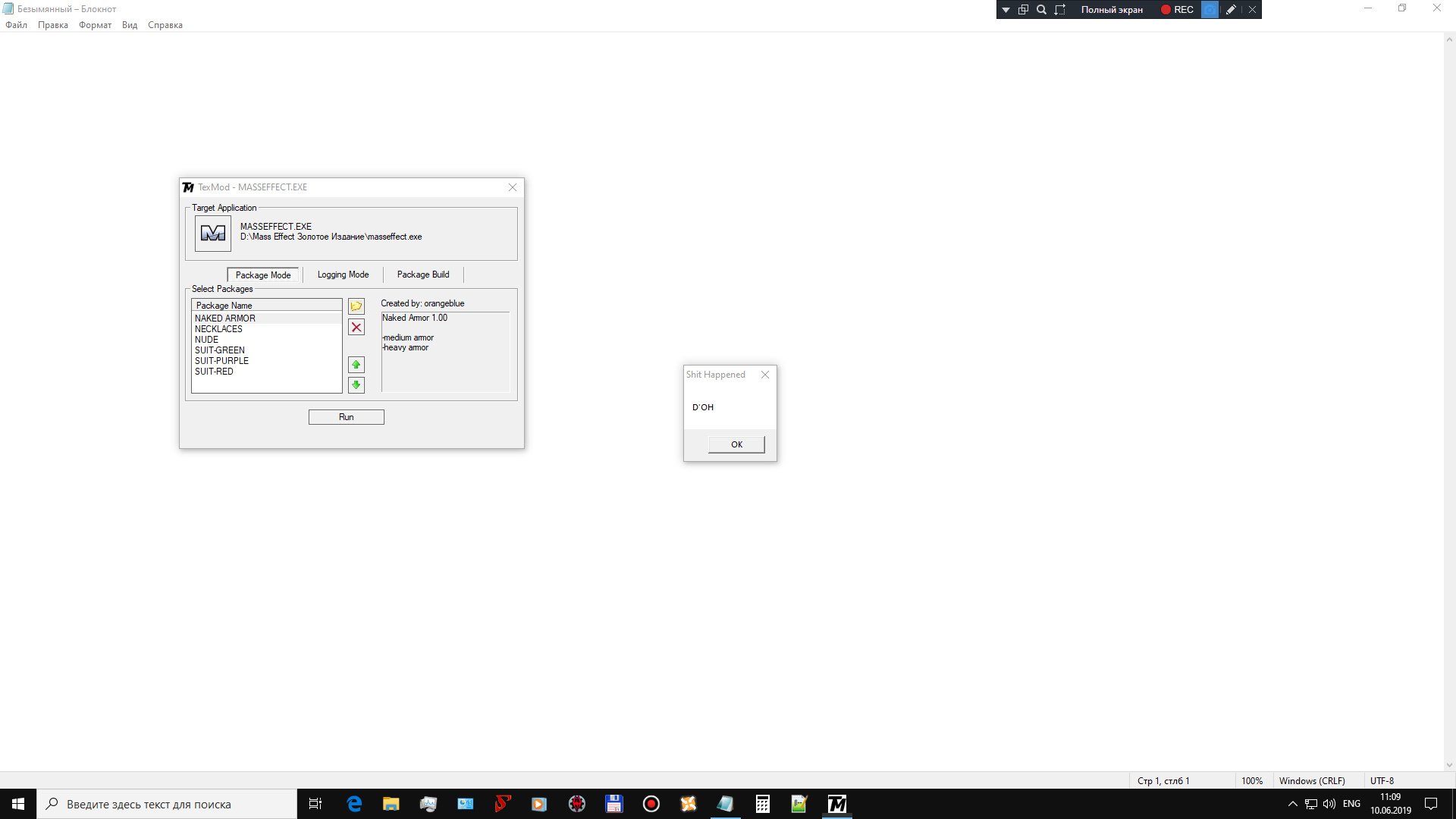Switch to Logging Mode
The width and height of the screenshot is (1456, 819).
[x=343, y=275]
